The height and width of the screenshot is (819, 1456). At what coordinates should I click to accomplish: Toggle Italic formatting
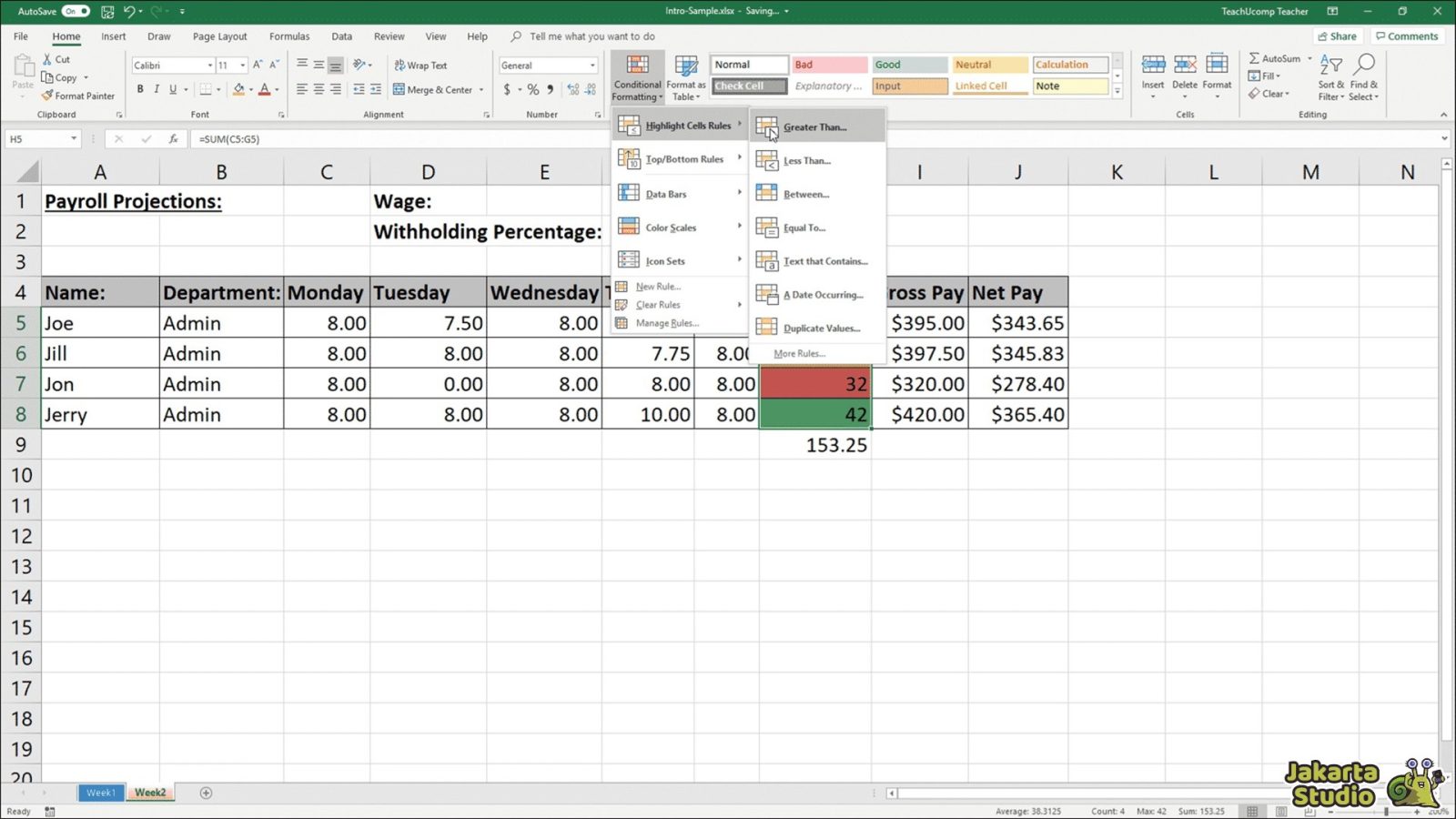157,89
